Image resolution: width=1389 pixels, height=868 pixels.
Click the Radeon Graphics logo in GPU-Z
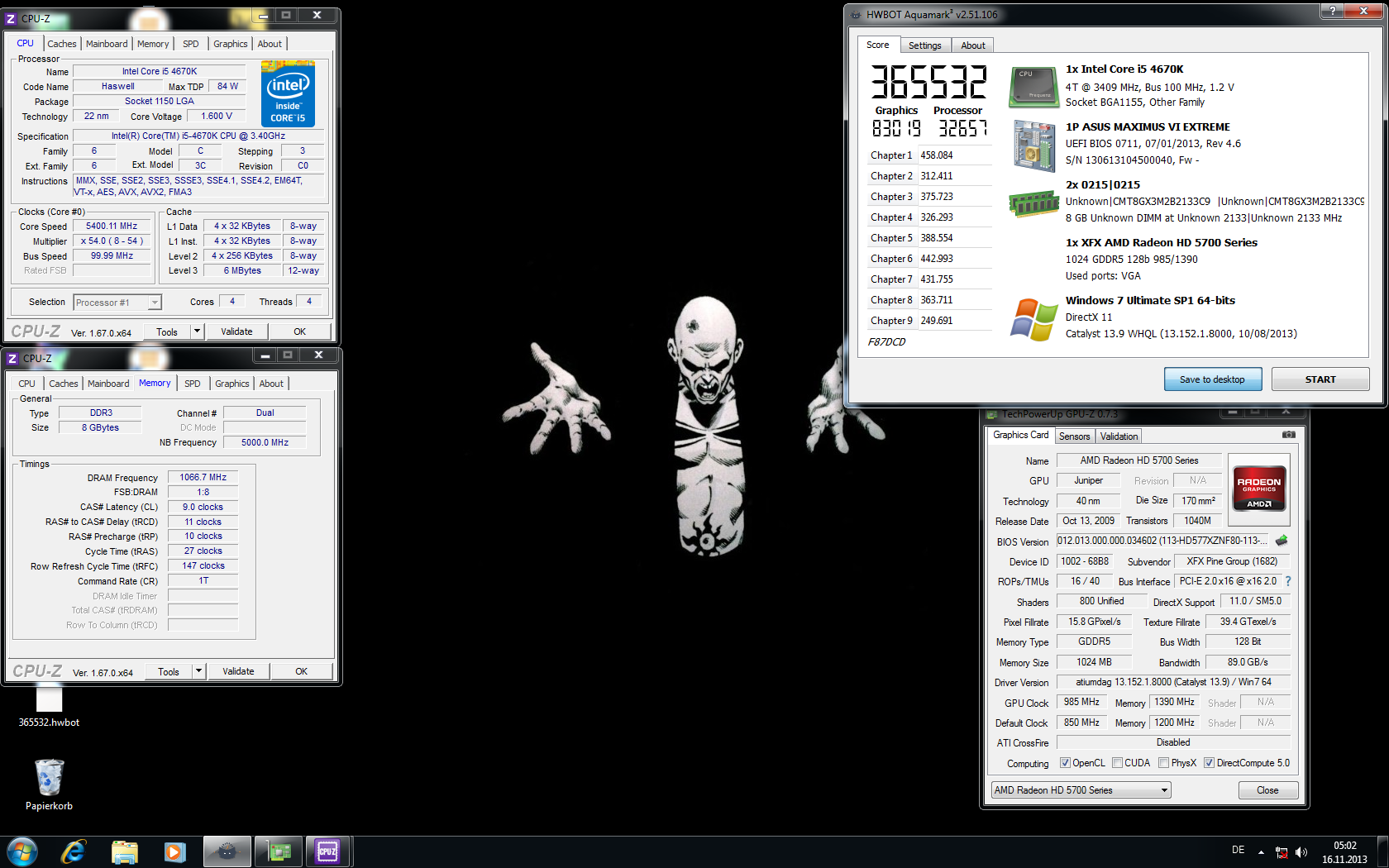1258,490
